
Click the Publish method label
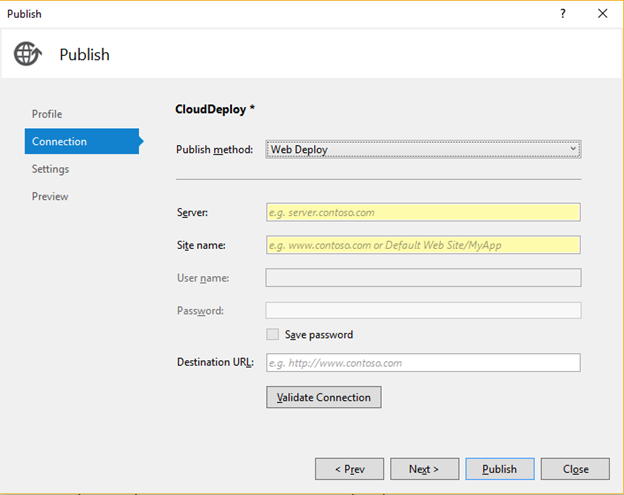214,150
